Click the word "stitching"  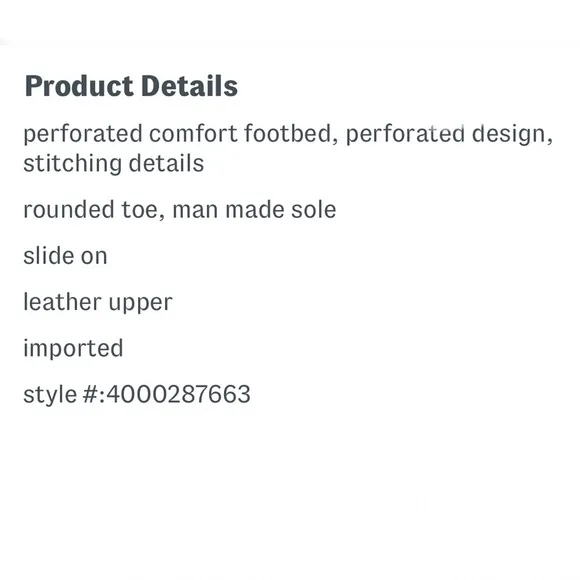coord(72,164)
